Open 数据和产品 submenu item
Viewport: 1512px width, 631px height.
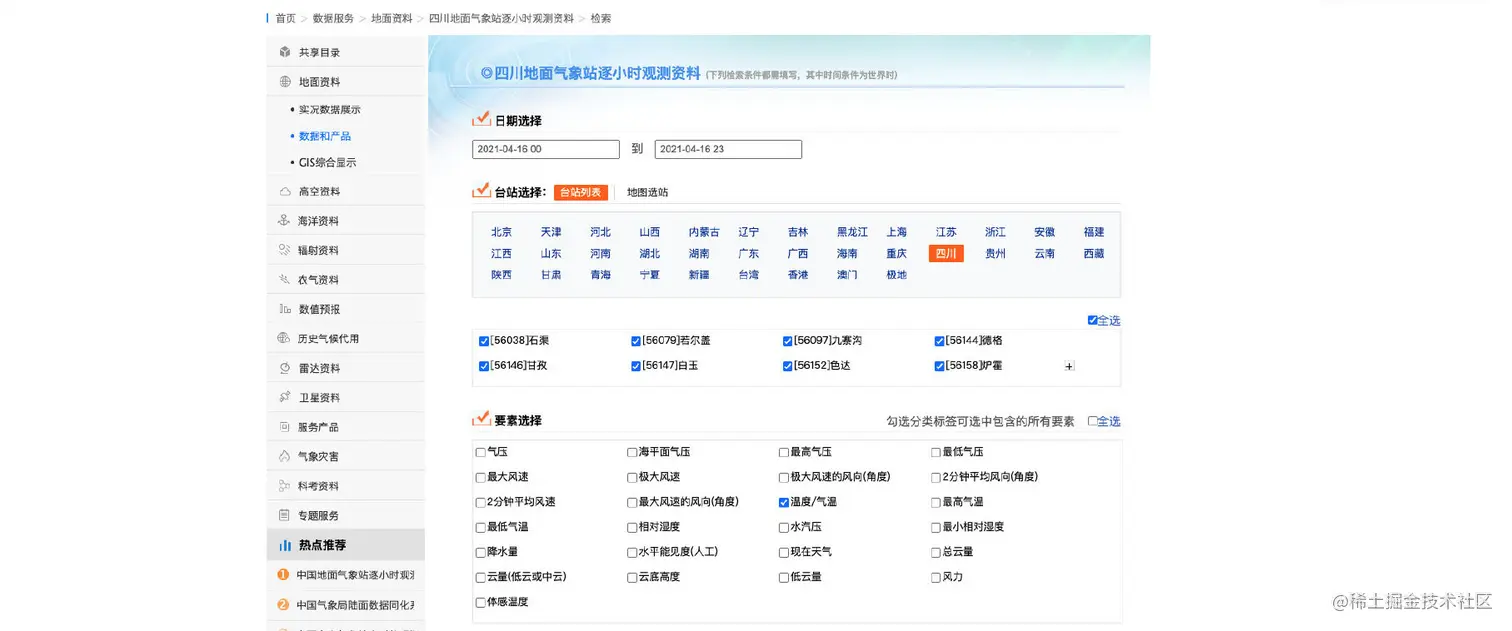point(325,136)
